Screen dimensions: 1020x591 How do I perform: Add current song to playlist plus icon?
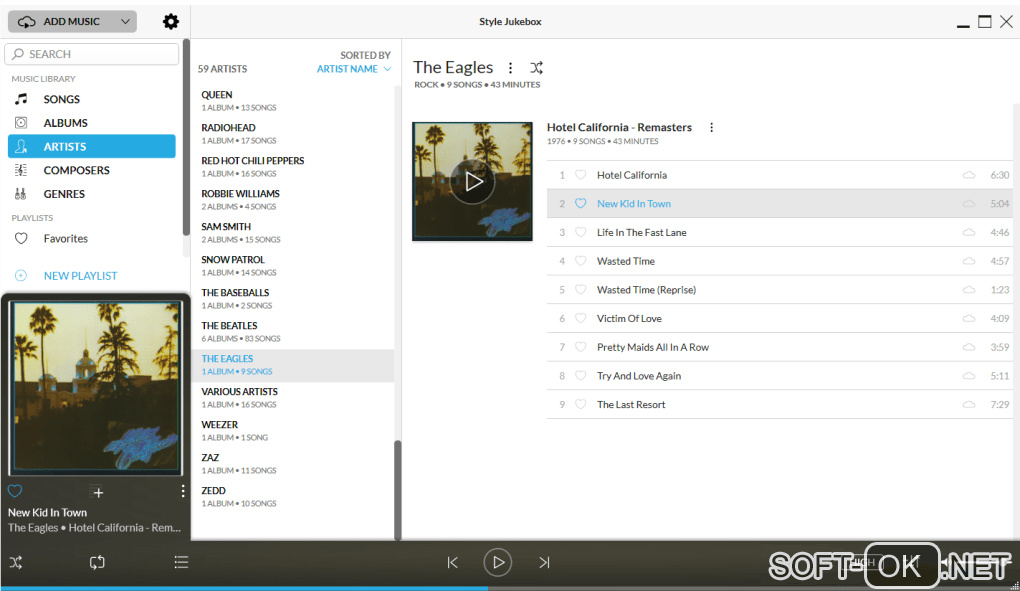pyautogui.click(x=98, y=493)
